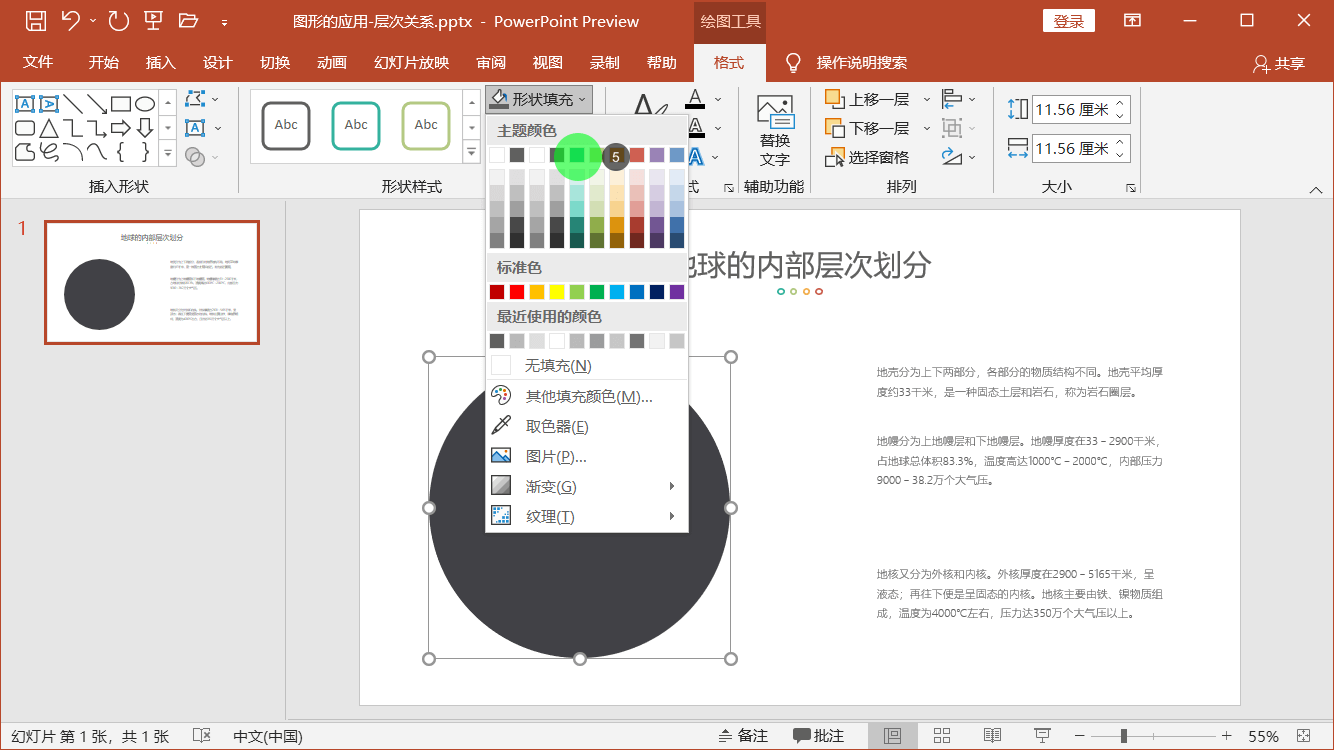Open Bring Forward dropdown arrow
1334x750 pixels.
926,99
